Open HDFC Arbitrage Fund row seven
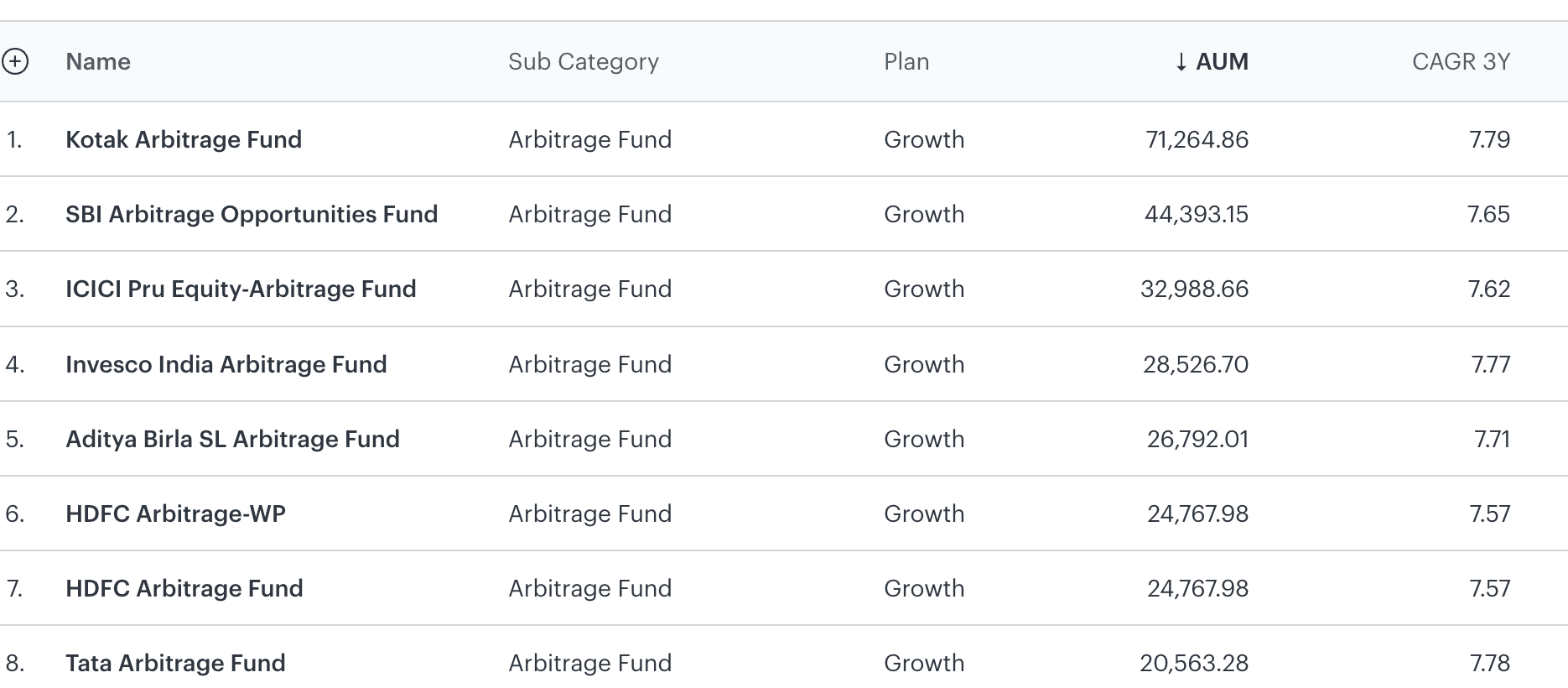Image resolution: width=1568 pixels, height=688 pixels. click(184, 588)
